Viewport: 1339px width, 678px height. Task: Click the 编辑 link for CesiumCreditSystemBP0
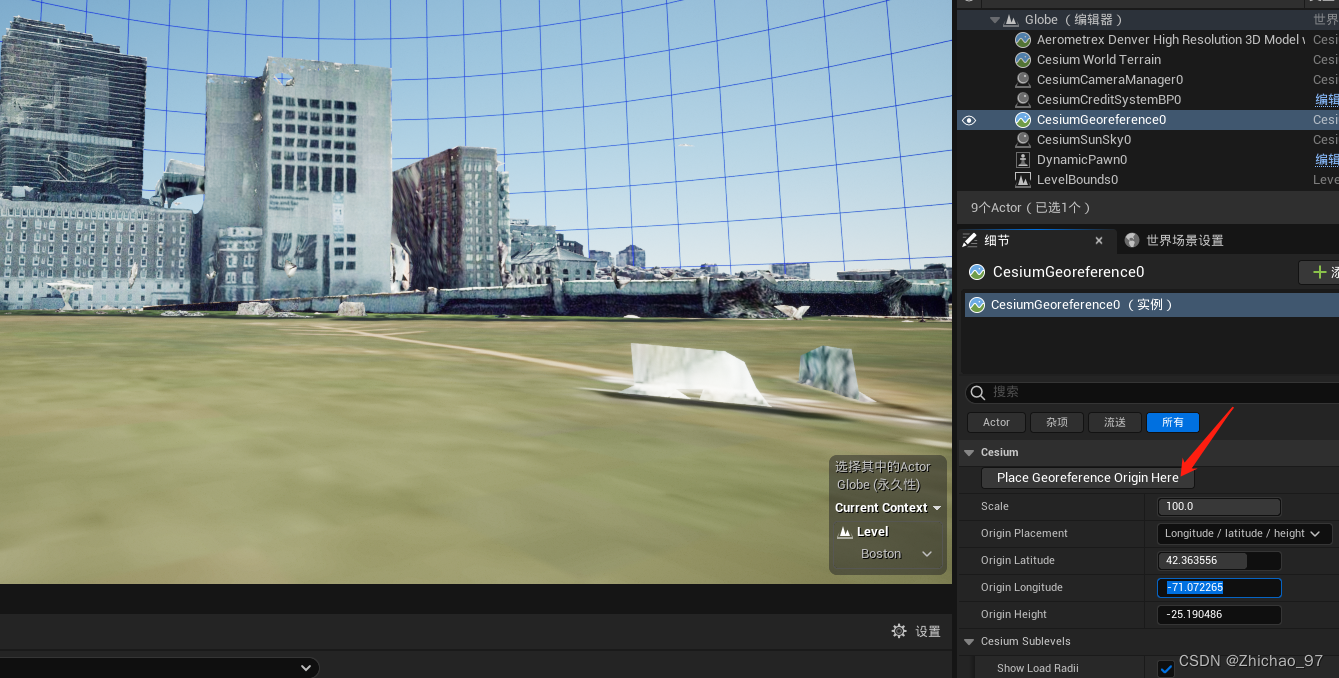pos(1326,100)
